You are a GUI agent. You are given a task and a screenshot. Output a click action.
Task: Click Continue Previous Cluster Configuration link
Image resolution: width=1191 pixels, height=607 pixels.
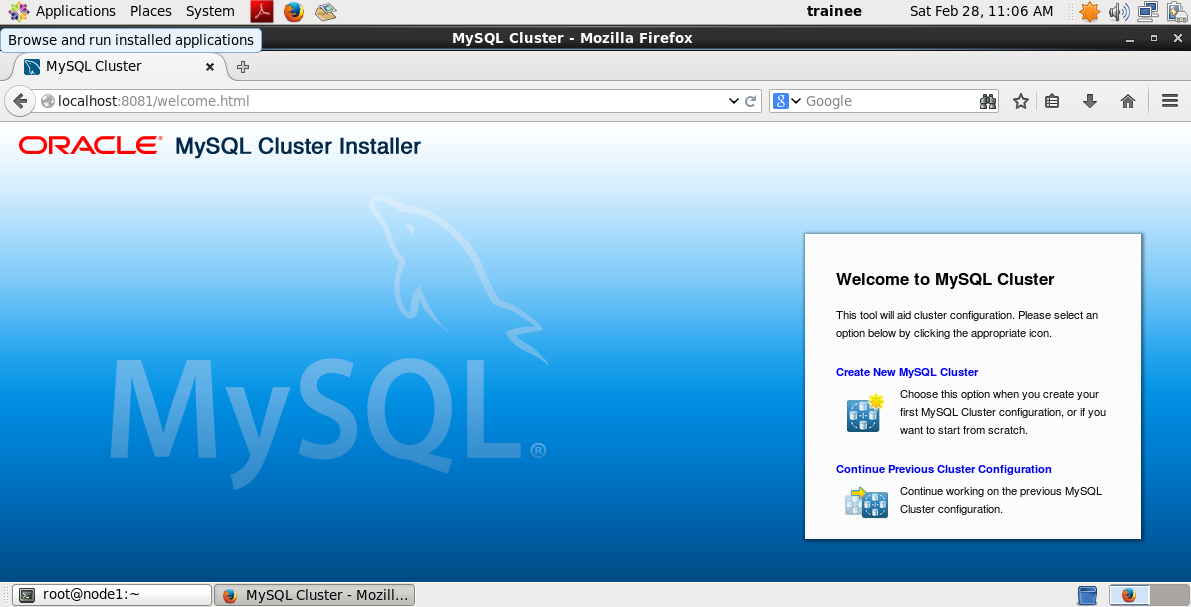(943, 469)
